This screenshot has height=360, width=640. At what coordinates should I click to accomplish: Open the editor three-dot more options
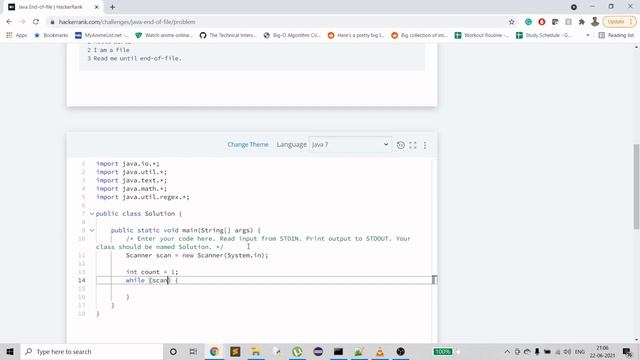(425, 145)
